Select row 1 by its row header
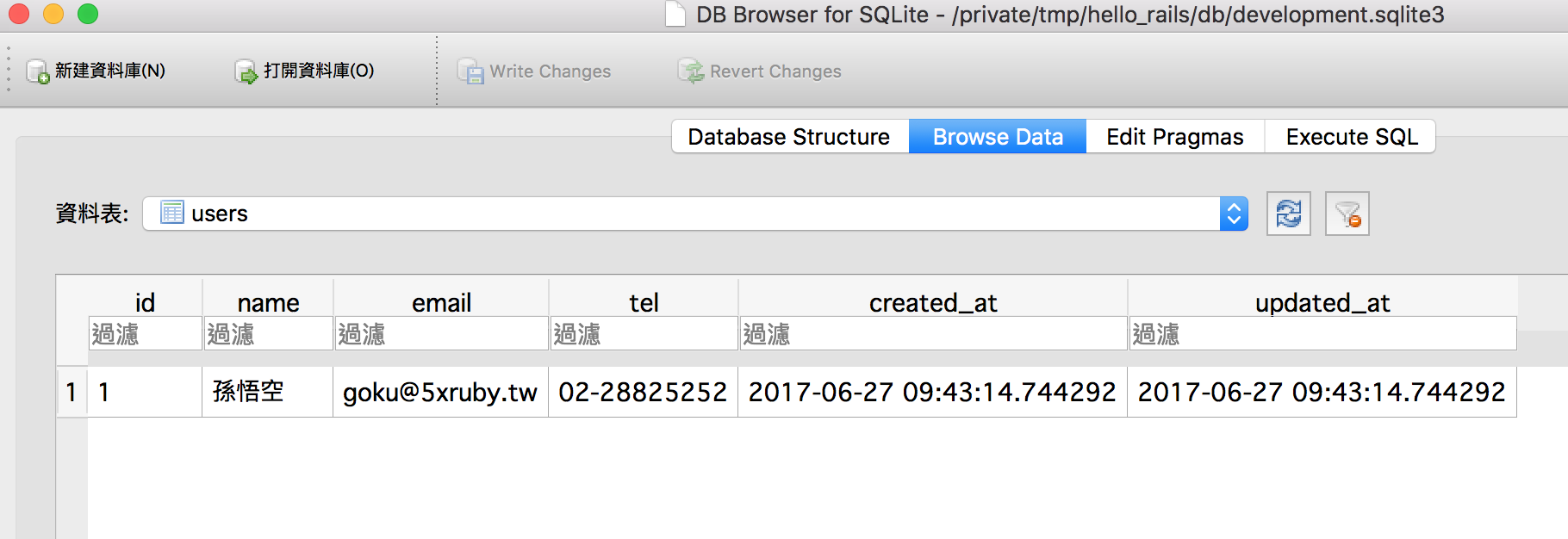Image resolution: width=1568 pixels, height=539 pixels. tap(72, 393)
